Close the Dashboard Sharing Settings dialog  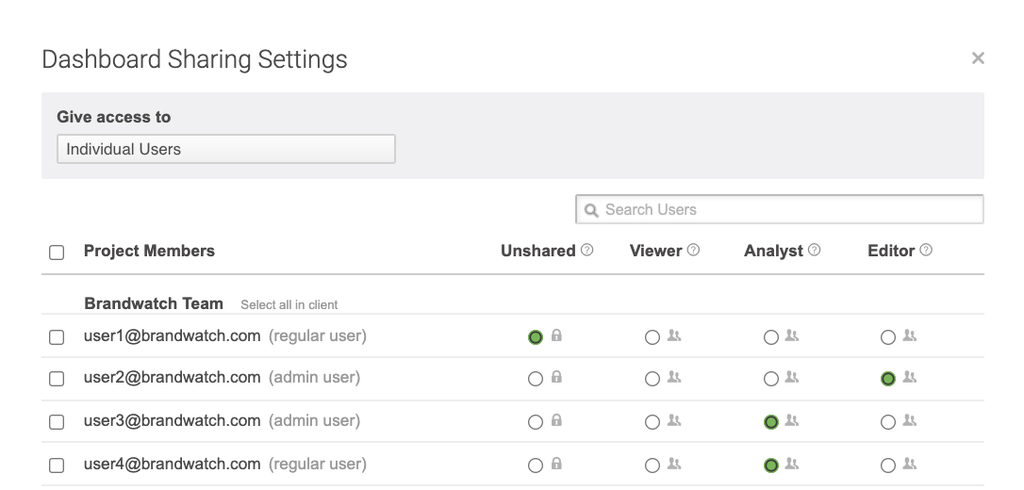(978, 58)
